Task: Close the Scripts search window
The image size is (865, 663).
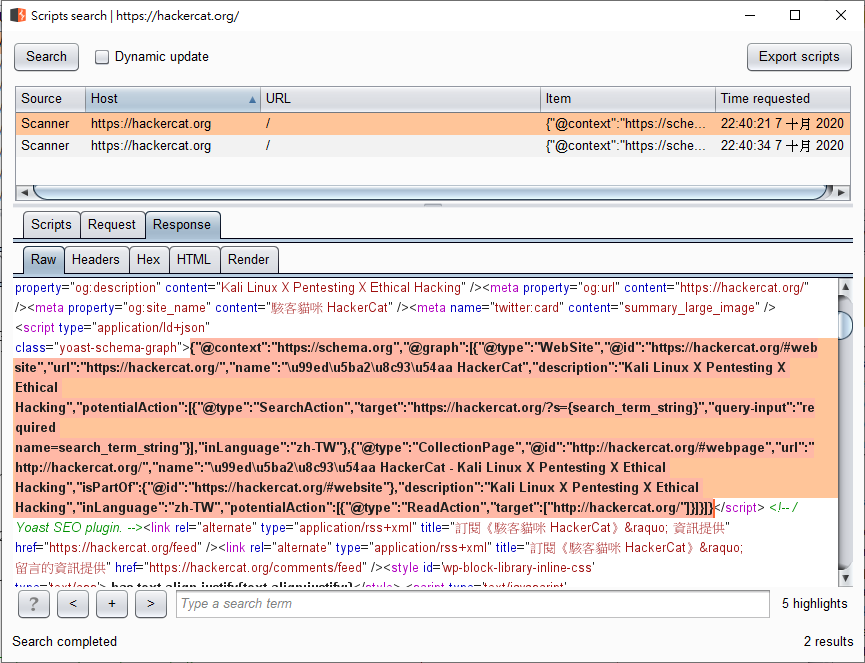Action: point(841,15)
